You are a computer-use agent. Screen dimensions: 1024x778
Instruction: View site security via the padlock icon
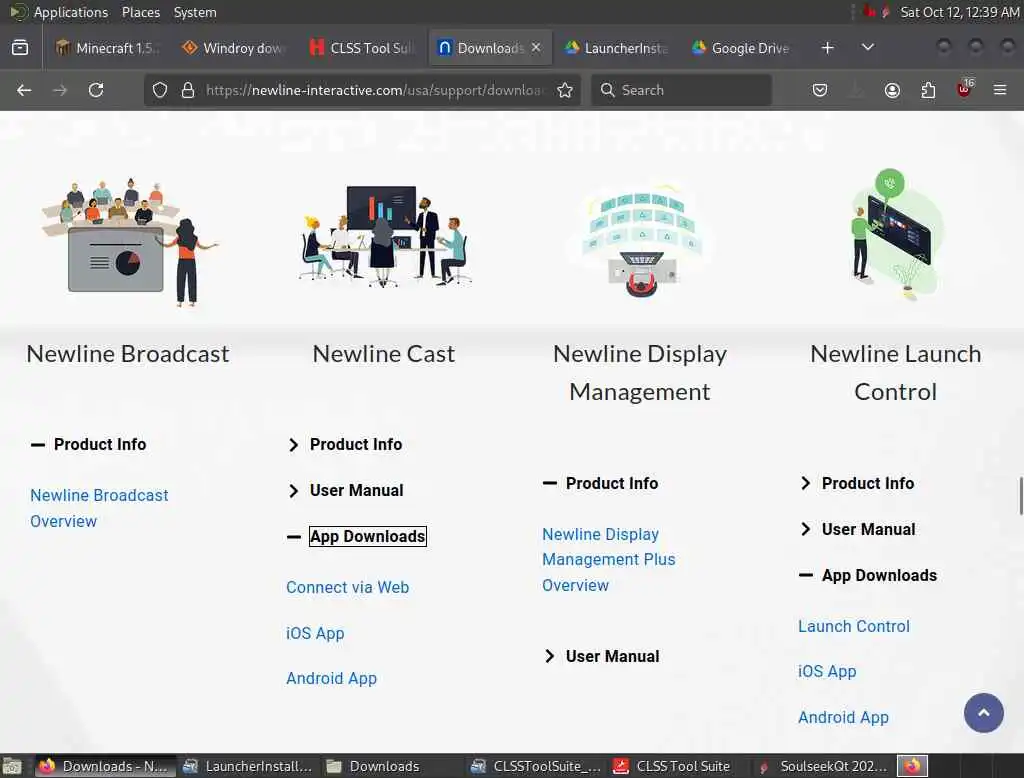click(x=188, y=90)
